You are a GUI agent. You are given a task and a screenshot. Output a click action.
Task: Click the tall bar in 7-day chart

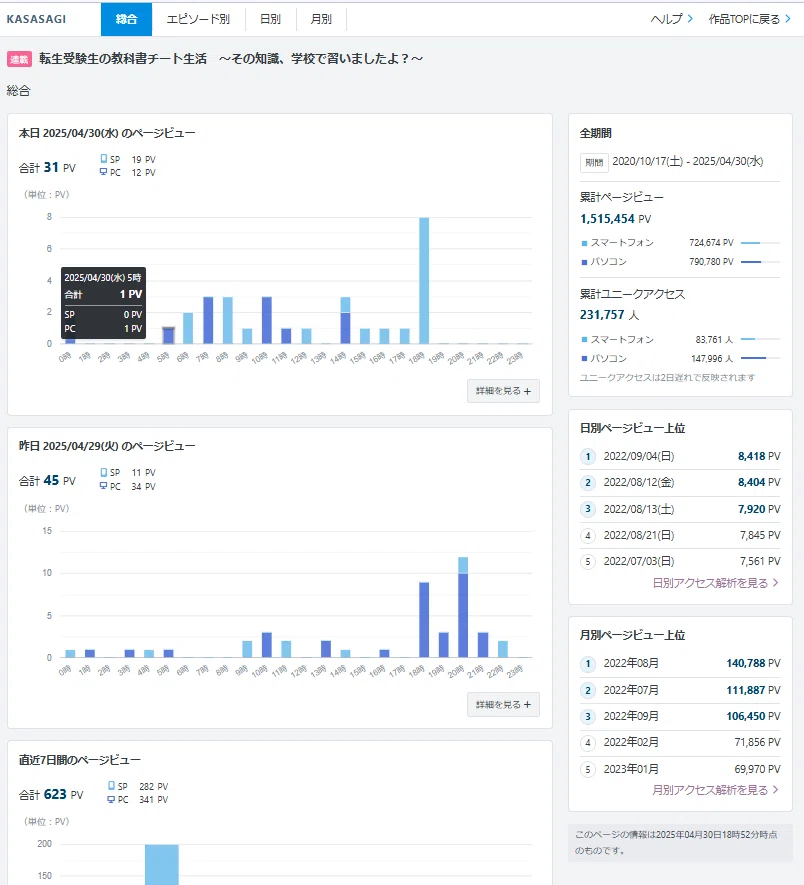tap(162, 865)
